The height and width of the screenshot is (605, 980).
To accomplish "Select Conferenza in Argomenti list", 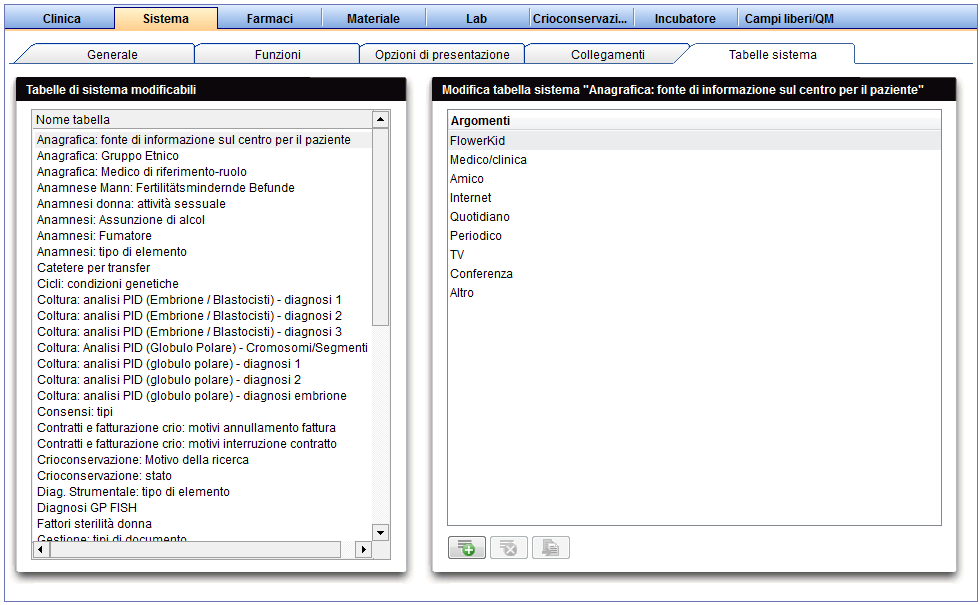I will pyautogui.click(x=694, y=274).
